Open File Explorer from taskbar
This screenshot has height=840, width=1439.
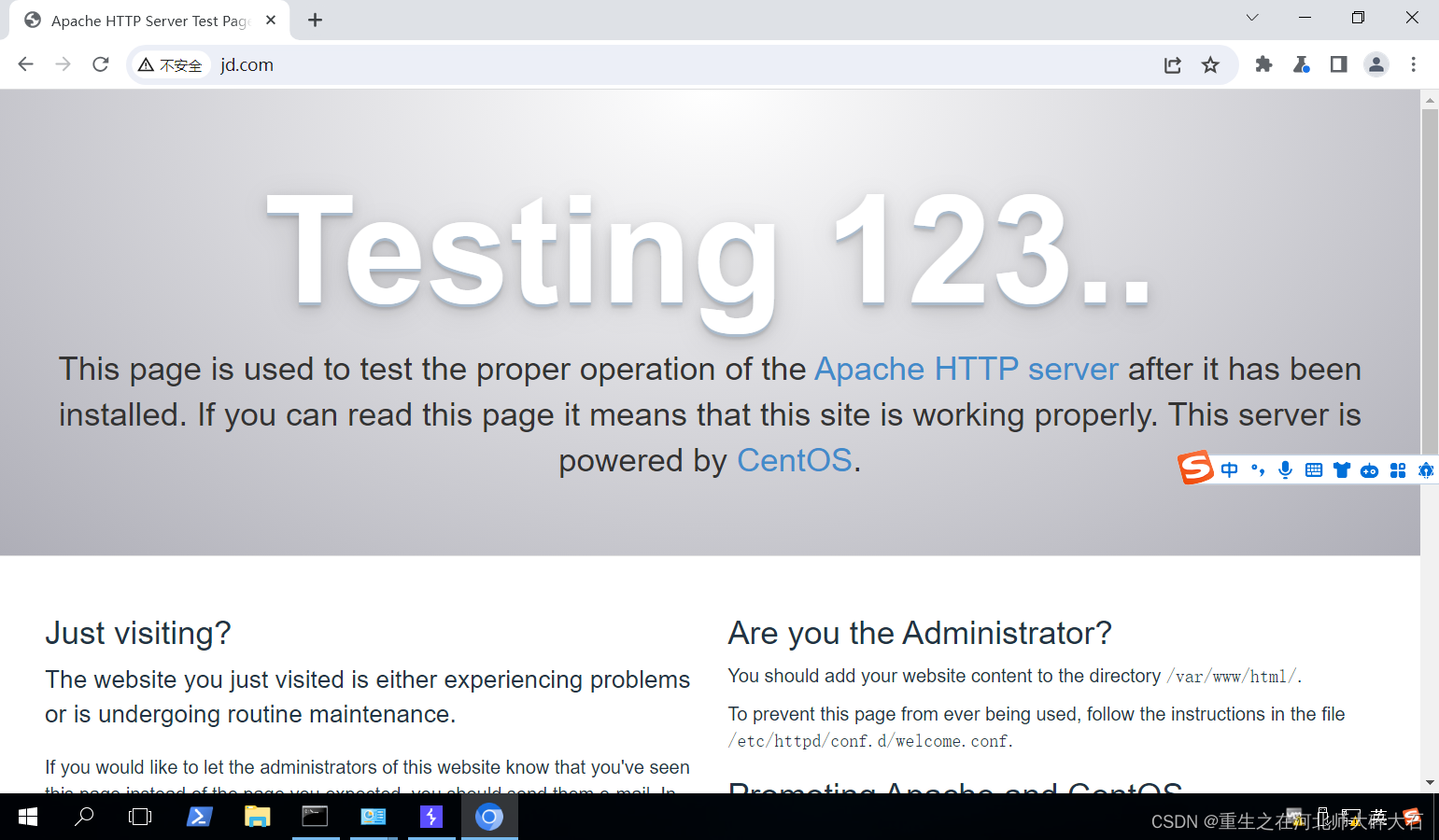[x=257, y=817]
